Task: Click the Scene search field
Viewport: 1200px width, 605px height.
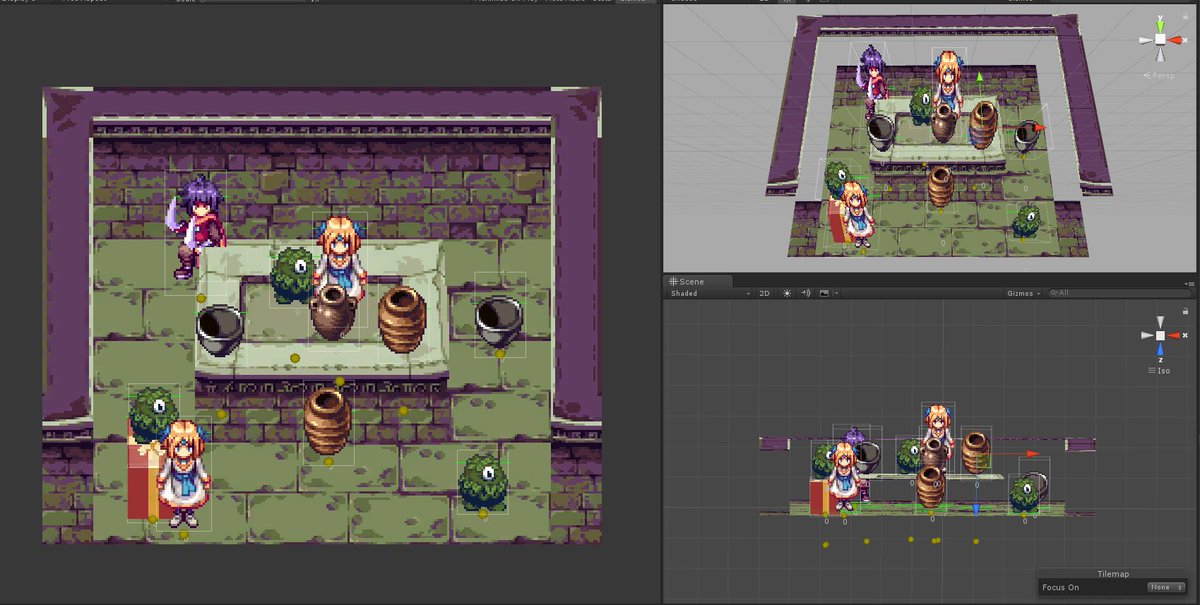Action: tap(1120, 294)
